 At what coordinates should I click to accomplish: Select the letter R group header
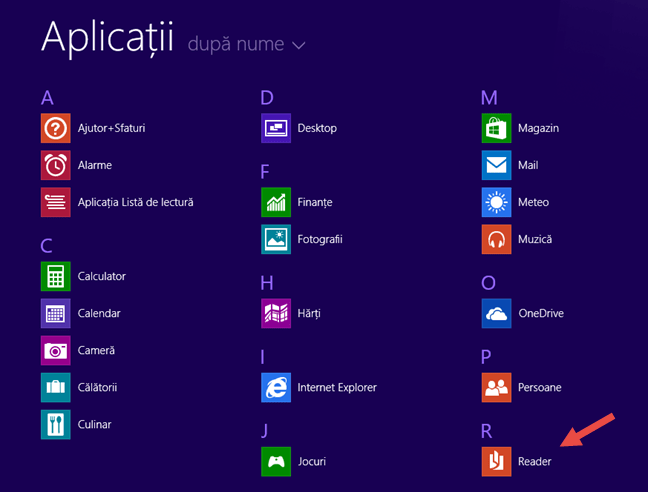pyautogui.click(x=486, y=431)
